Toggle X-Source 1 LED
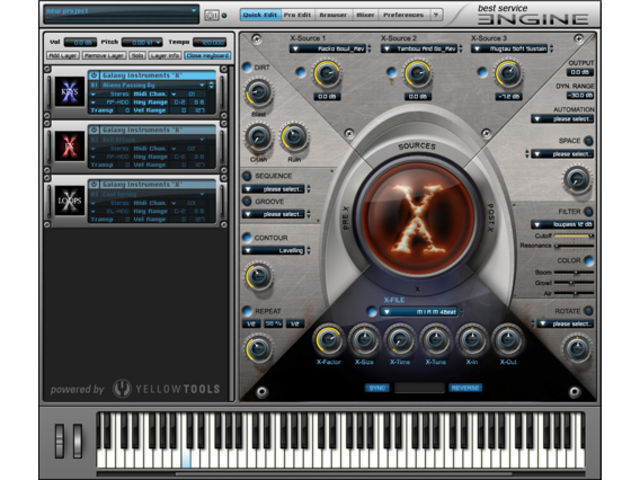The image size is (640, 480). coord(300,72)
